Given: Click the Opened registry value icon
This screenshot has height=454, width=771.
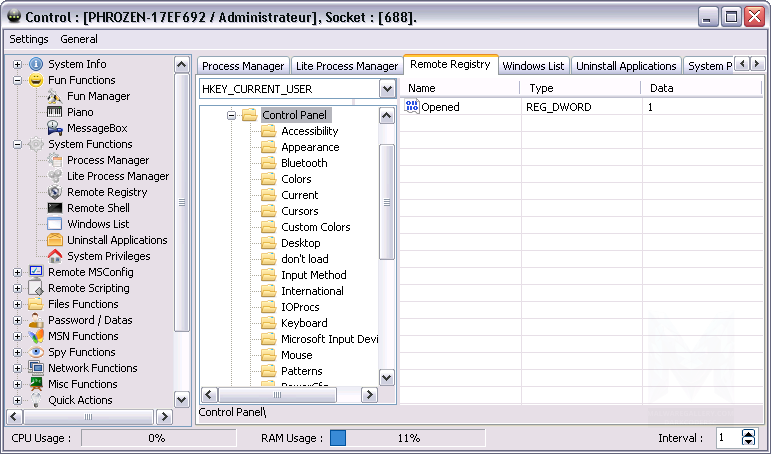Looking at the screenshot, I should point(412,107).
